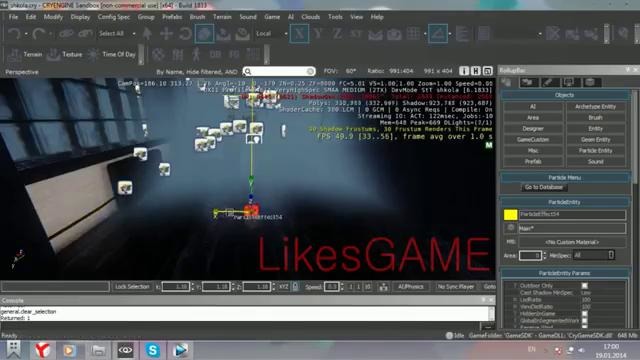Click the viewport search field
Viewport: 640px width, 360px height.
pyautogui.click(x=279, y=71)
